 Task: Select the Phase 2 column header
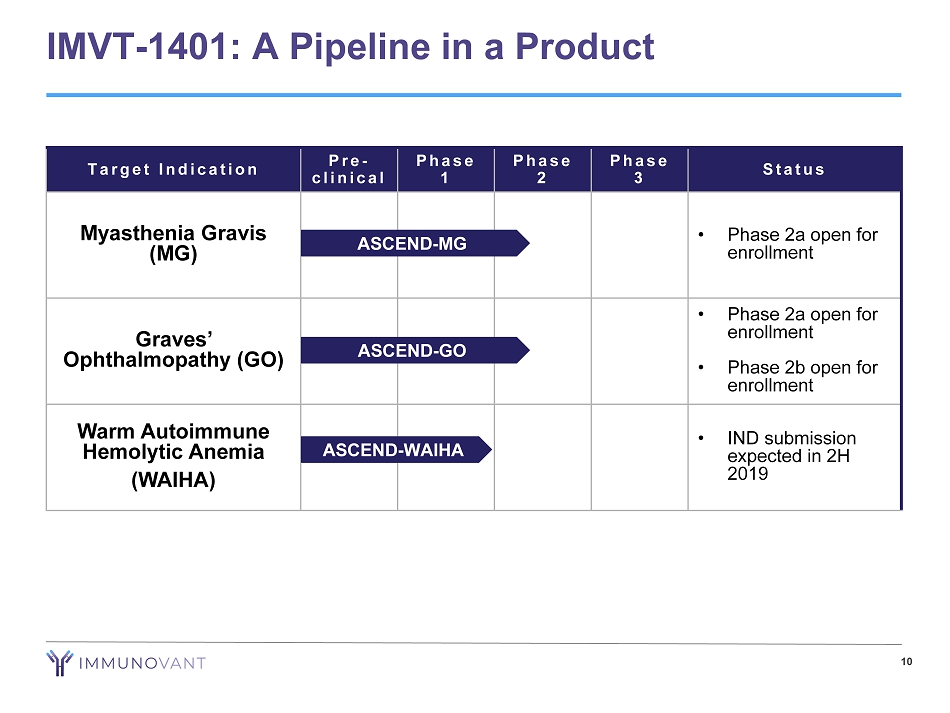coord(542,169)
